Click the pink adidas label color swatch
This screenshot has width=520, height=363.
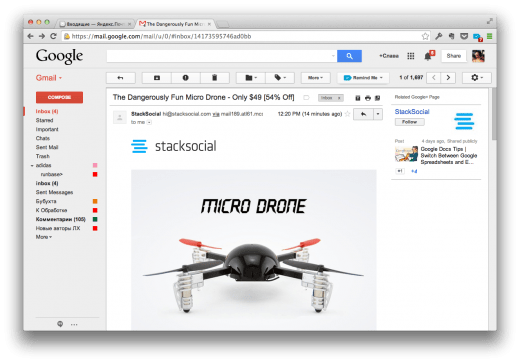95,165
